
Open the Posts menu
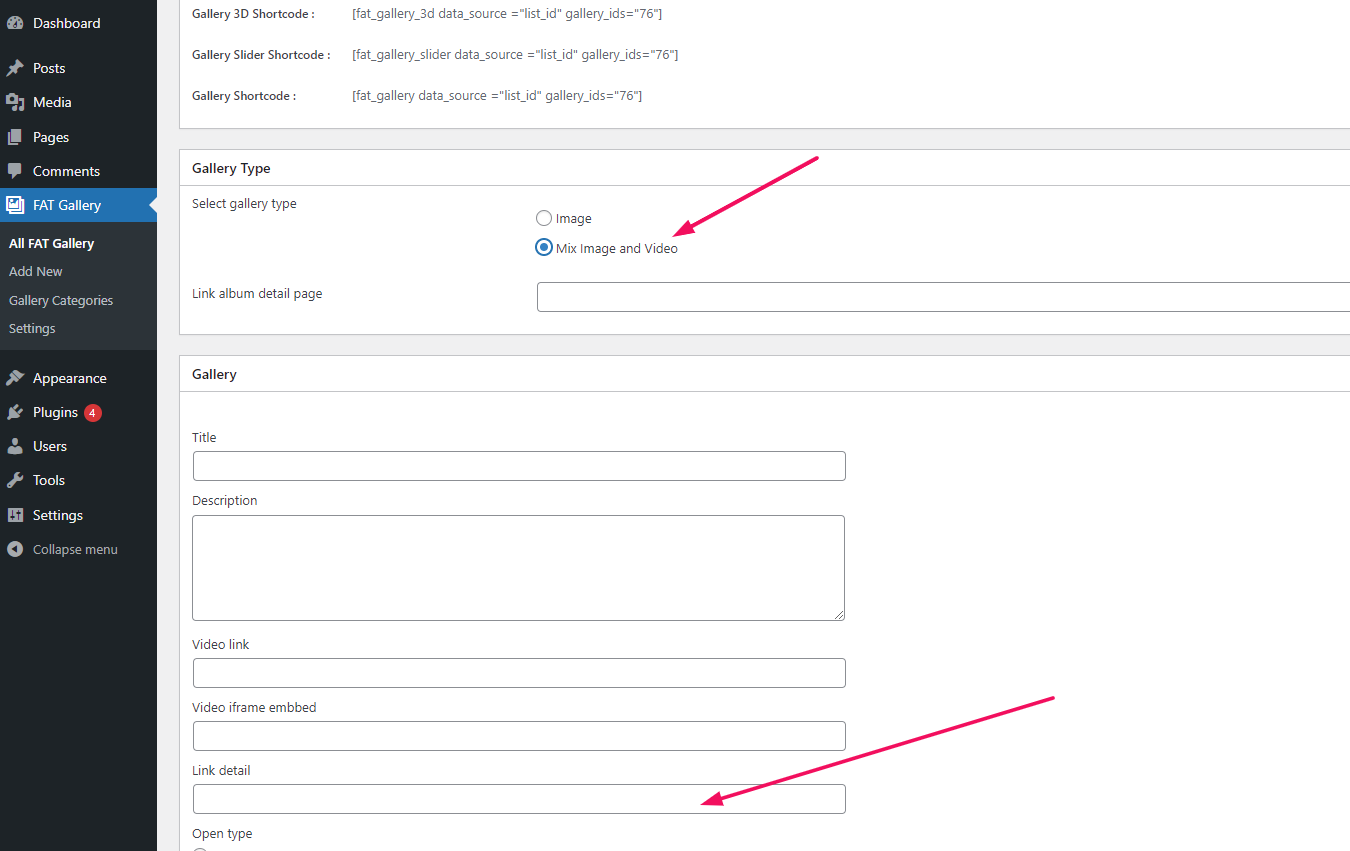(78, 68)
